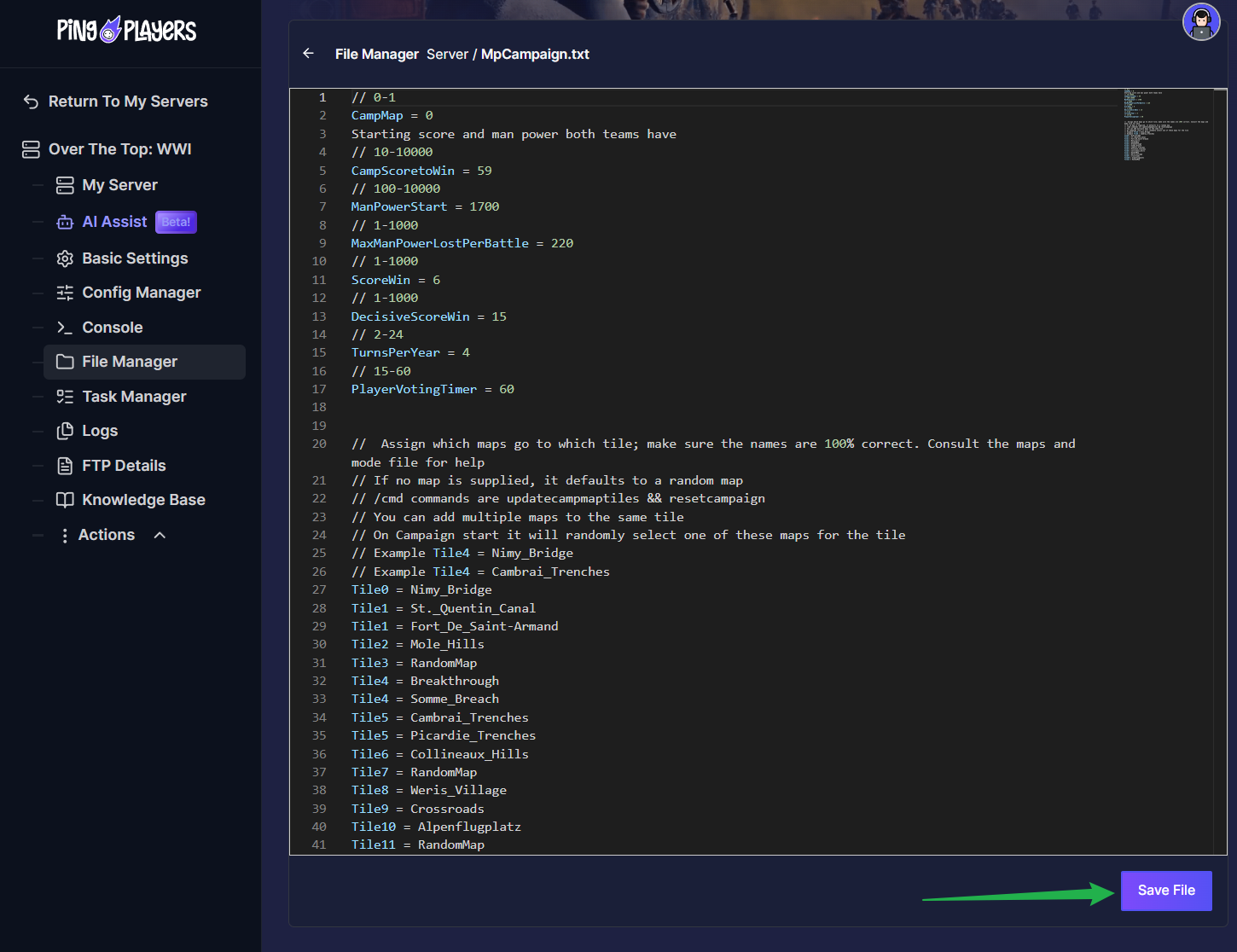Collapse the Actions section chevron
The image size is (1237, 952).
(160, 535)
